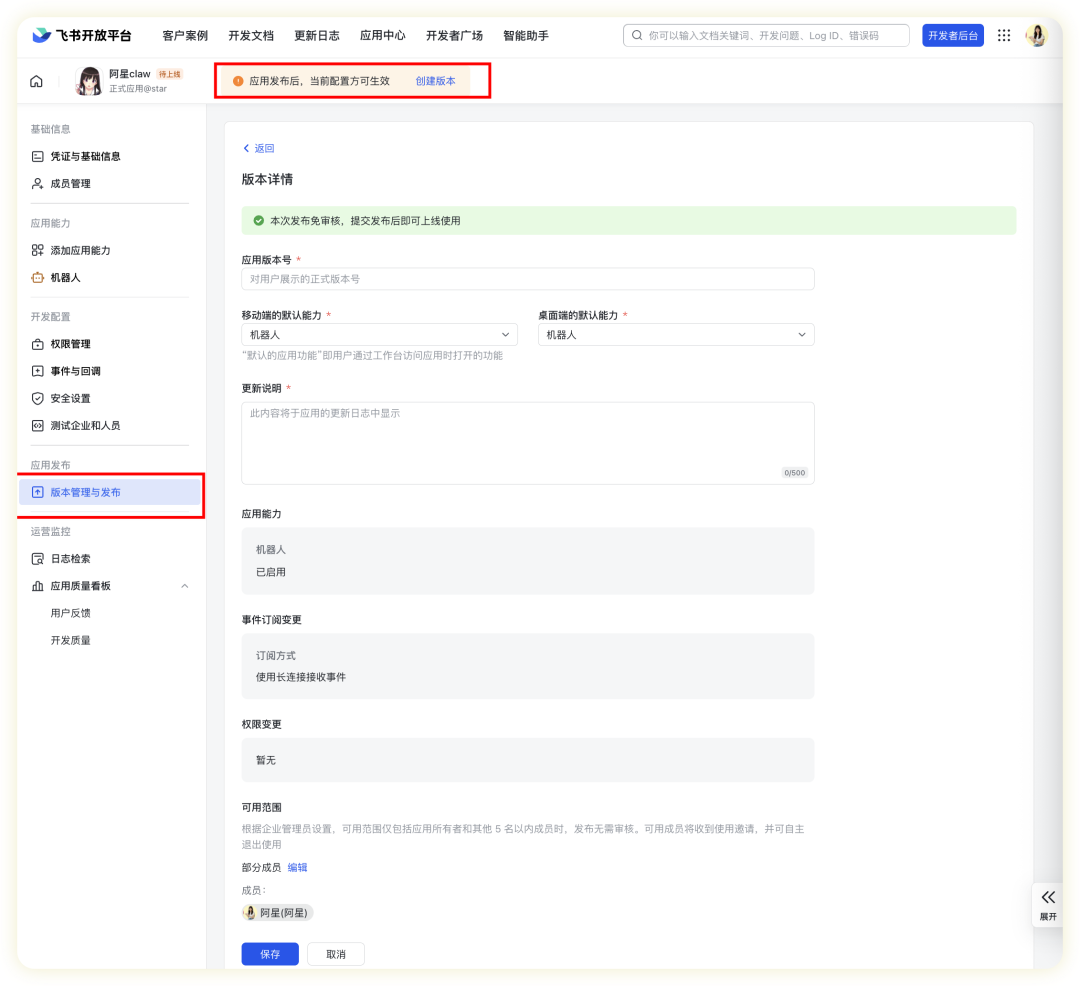Click the 更新说明 text area
Image resolution: width=1080 pixels, height=986 pixels.
pos(527,443)
